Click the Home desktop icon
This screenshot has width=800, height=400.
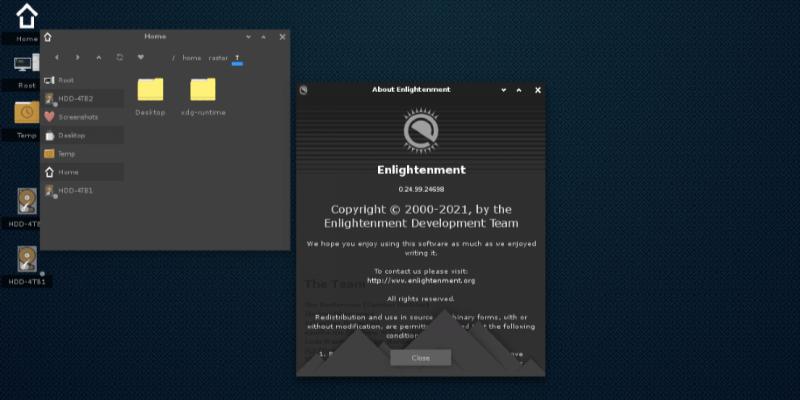click(27, 17)
